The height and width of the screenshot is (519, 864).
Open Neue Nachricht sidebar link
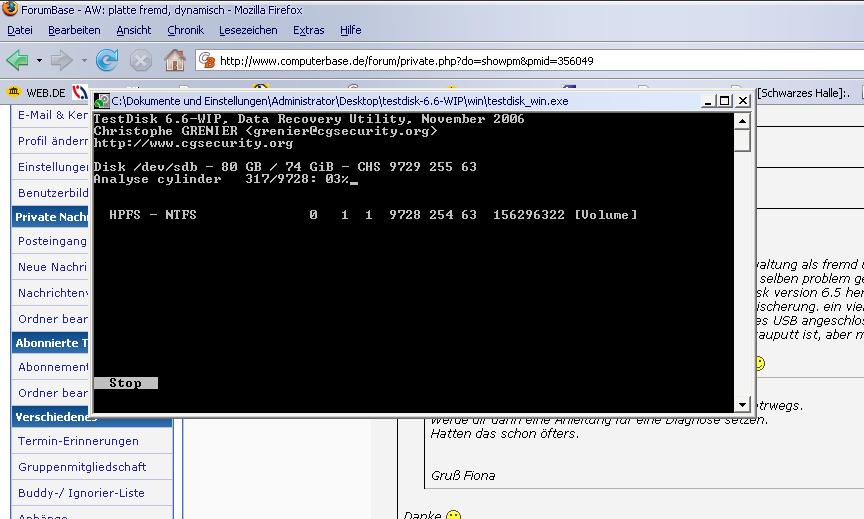pyautogui.click(x=52, y=267)
